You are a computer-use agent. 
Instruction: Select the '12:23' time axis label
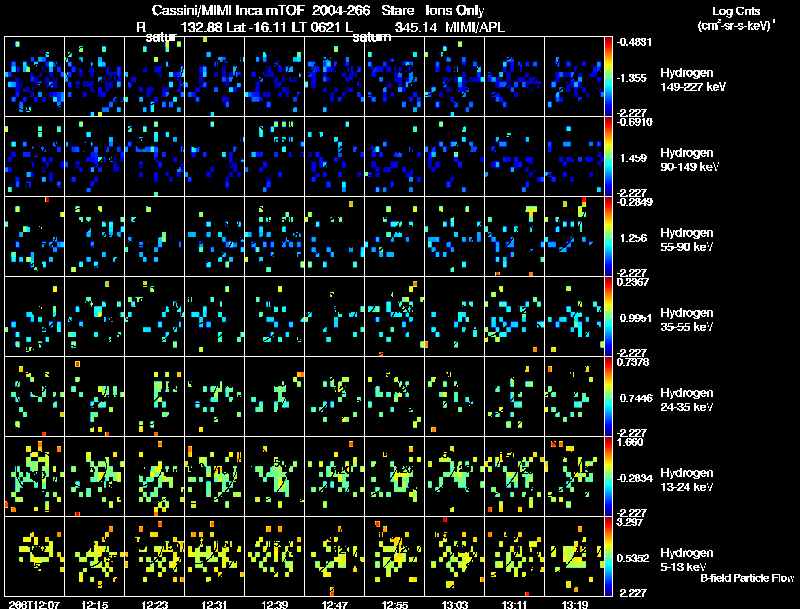point(155,604)
